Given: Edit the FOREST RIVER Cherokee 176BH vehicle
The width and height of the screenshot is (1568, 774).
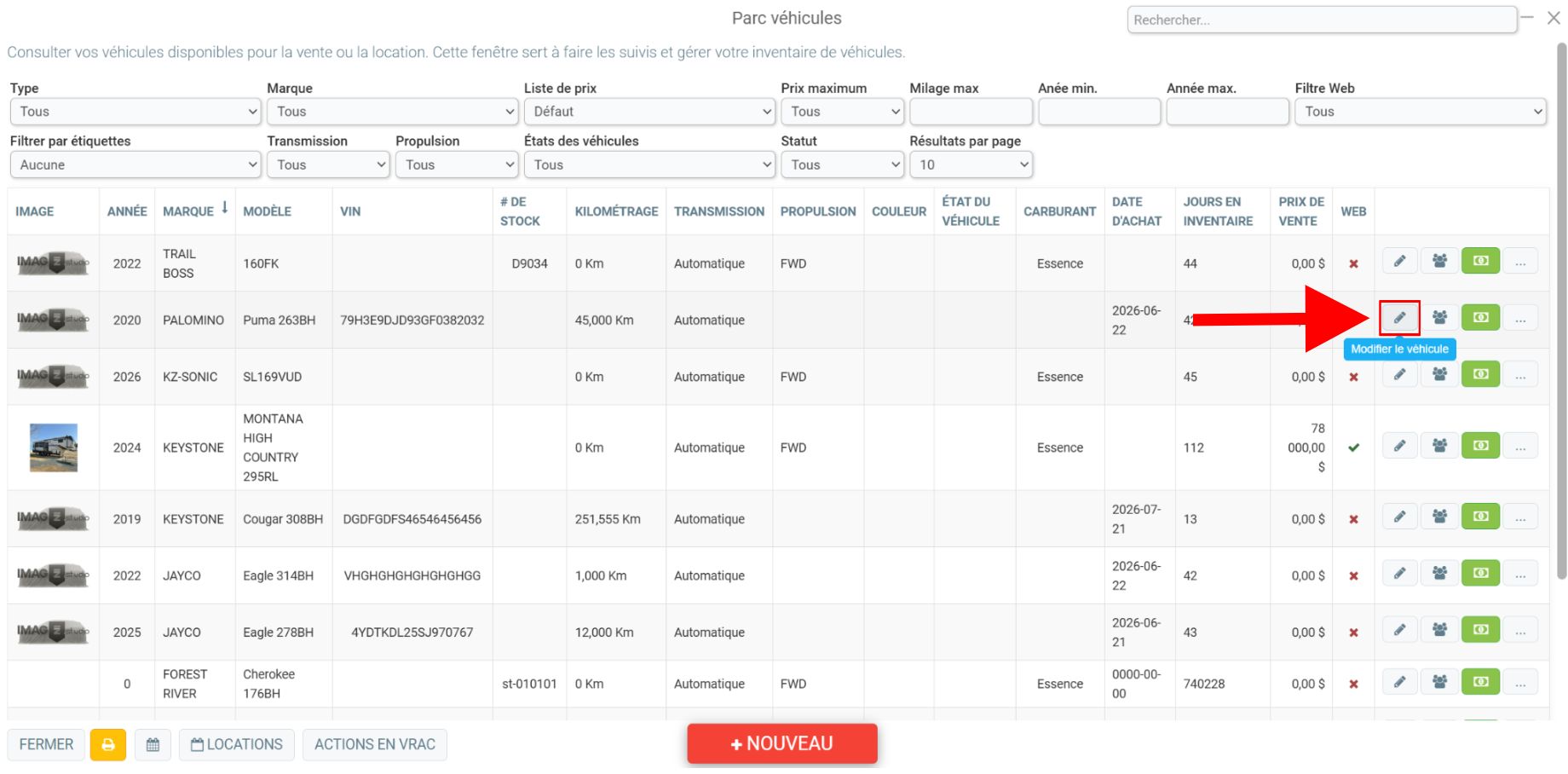Looking at the screenshot, I should point(1399,682).
